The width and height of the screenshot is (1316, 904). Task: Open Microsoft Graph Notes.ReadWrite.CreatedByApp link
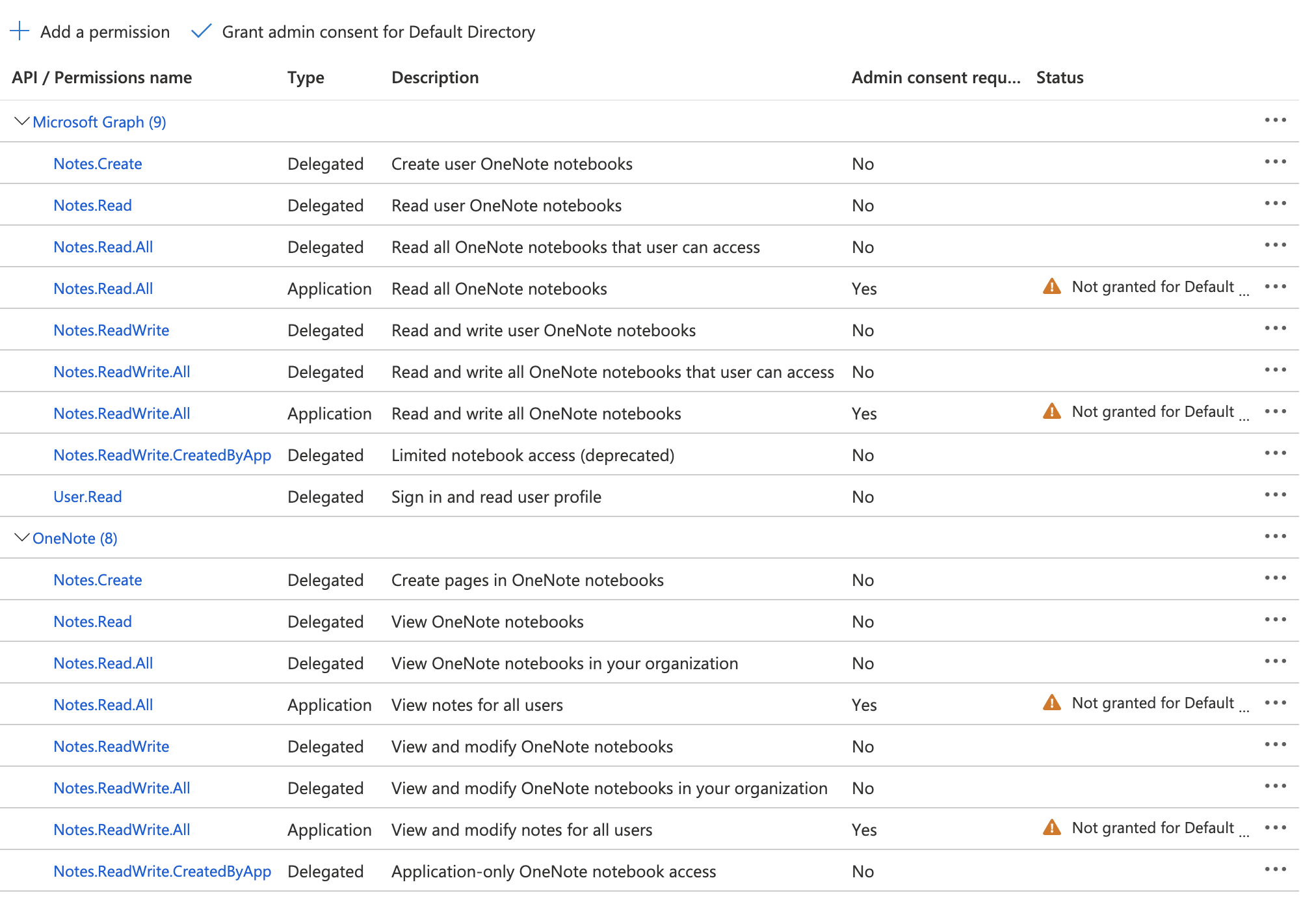(x=162, y=455)
